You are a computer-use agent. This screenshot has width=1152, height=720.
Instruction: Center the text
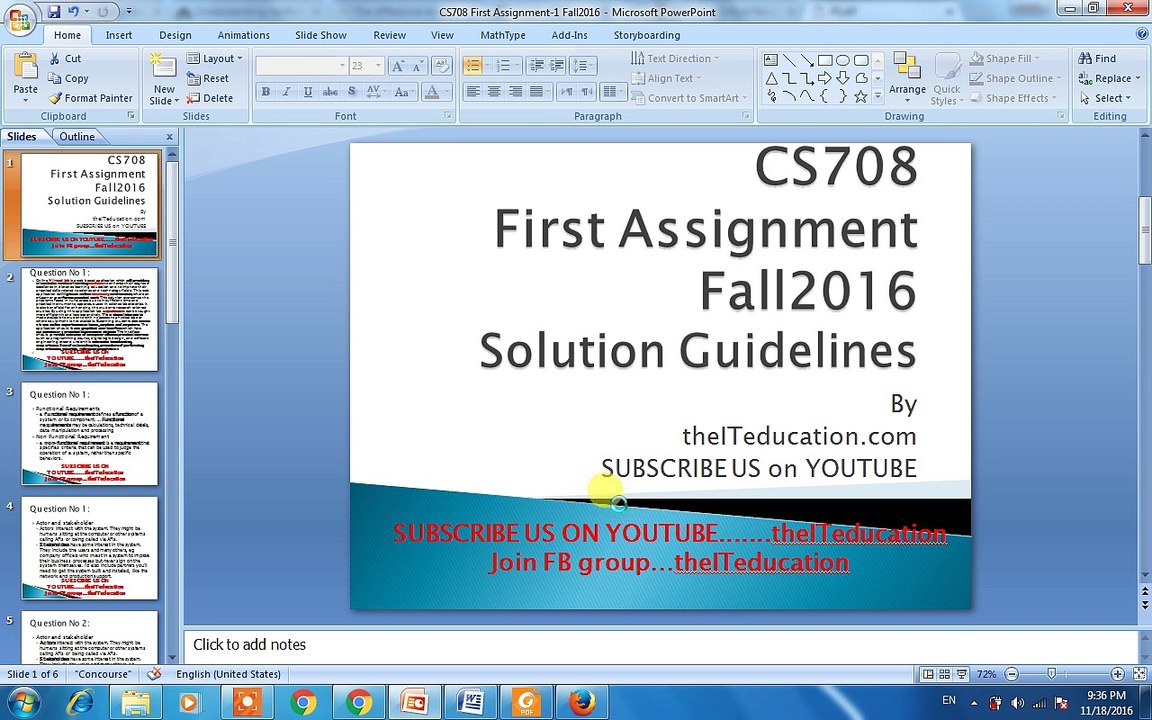tap(494, 92)
